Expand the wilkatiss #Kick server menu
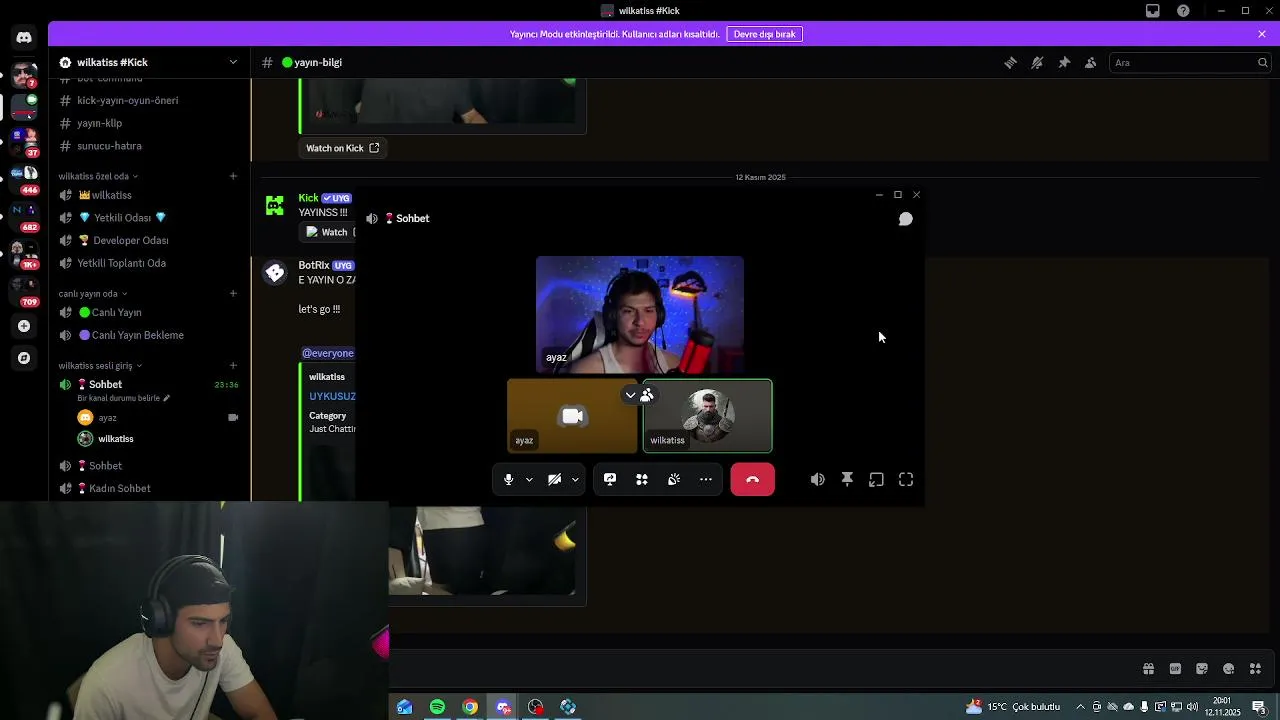Viewport: 1280px width, 720px height. [x=233, y=62]
